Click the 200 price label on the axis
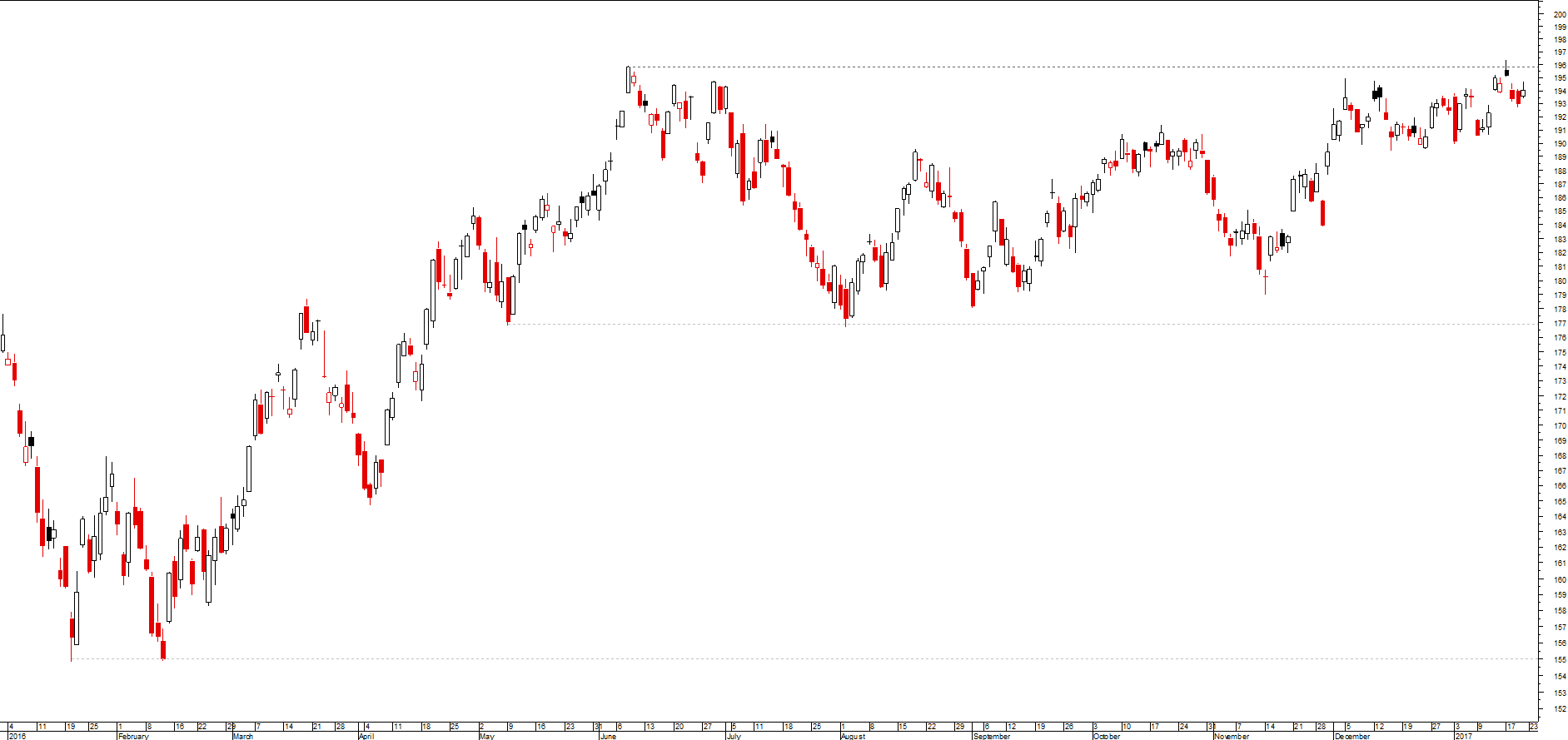This screenshot has width=1568, height=740. [x=1559, y=13]
